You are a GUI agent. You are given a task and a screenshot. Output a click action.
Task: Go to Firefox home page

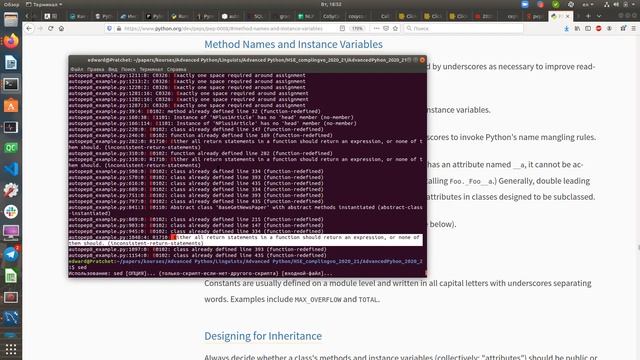[x=61, y=29]
